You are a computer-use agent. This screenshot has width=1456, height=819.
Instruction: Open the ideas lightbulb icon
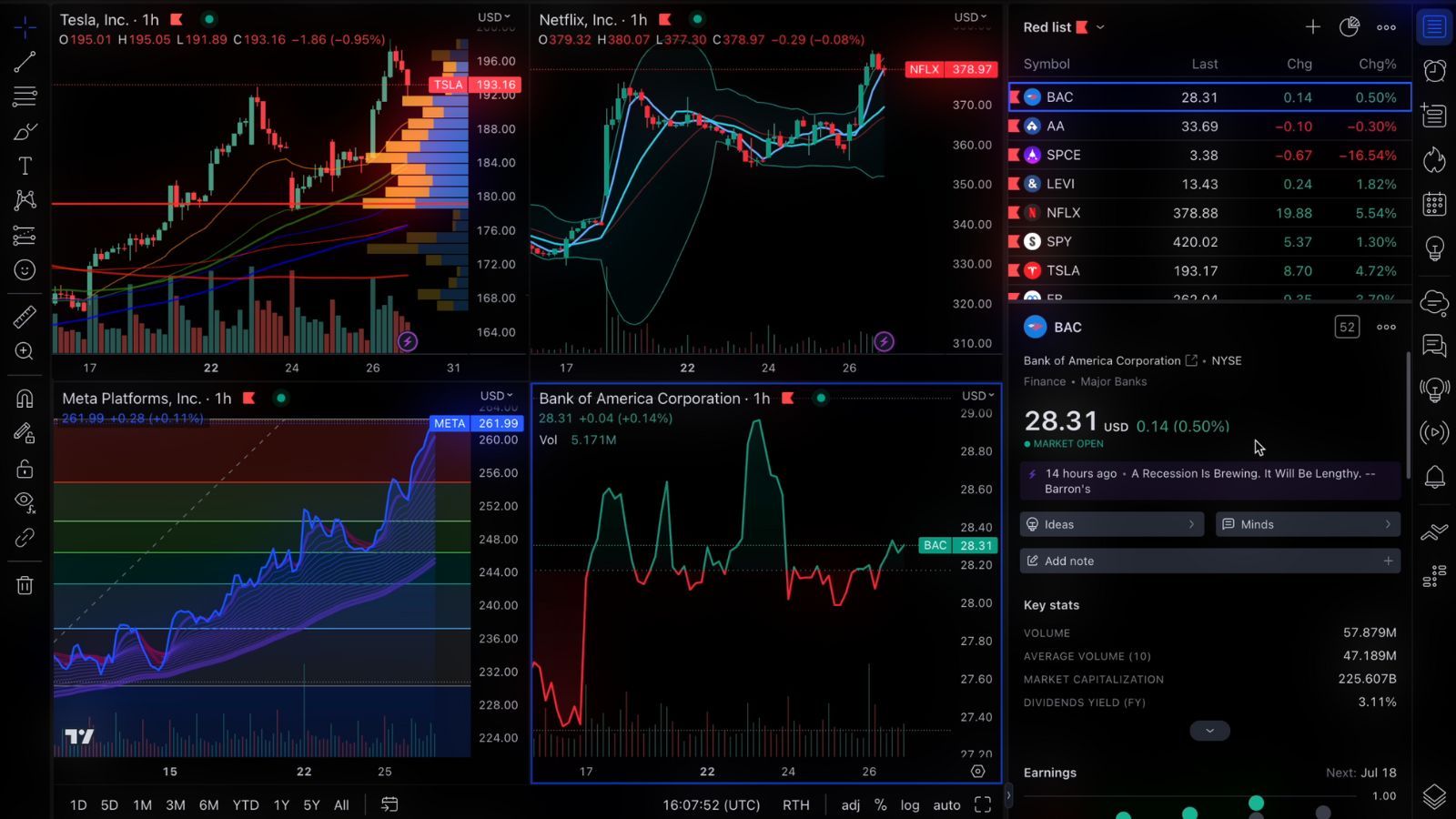click(x=1434, y=248)
